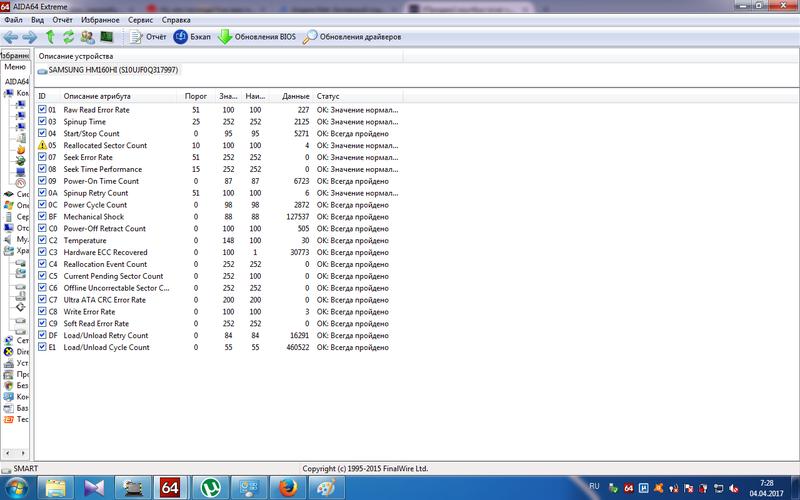Open the Windows Start button
This screenshot has width=800, height=500.
(16, 488)
